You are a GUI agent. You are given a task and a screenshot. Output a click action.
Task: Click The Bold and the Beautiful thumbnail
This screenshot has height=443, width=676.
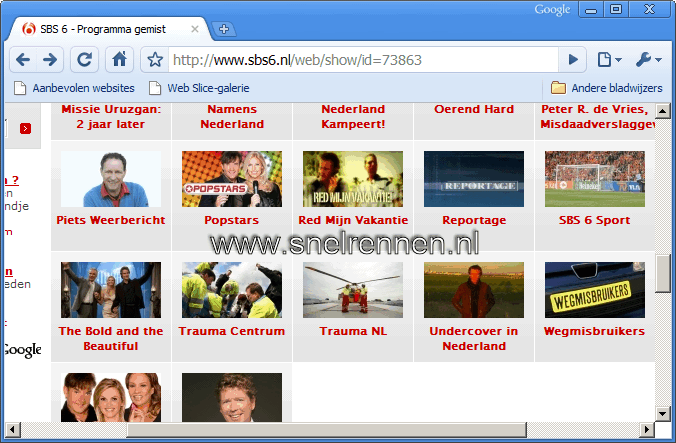tap(111, 290)
